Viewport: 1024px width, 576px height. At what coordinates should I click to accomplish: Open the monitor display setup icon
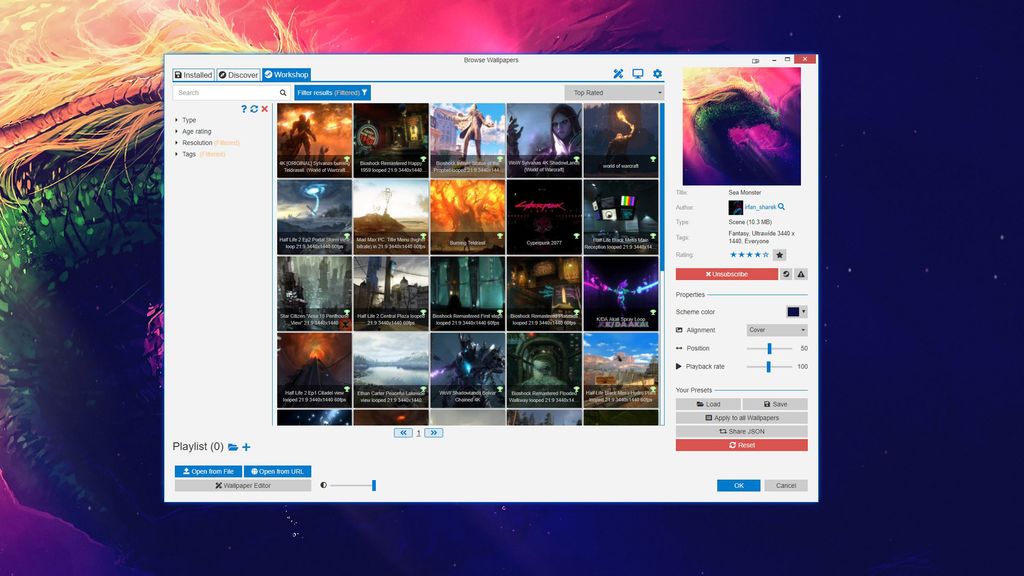(637, 74)
